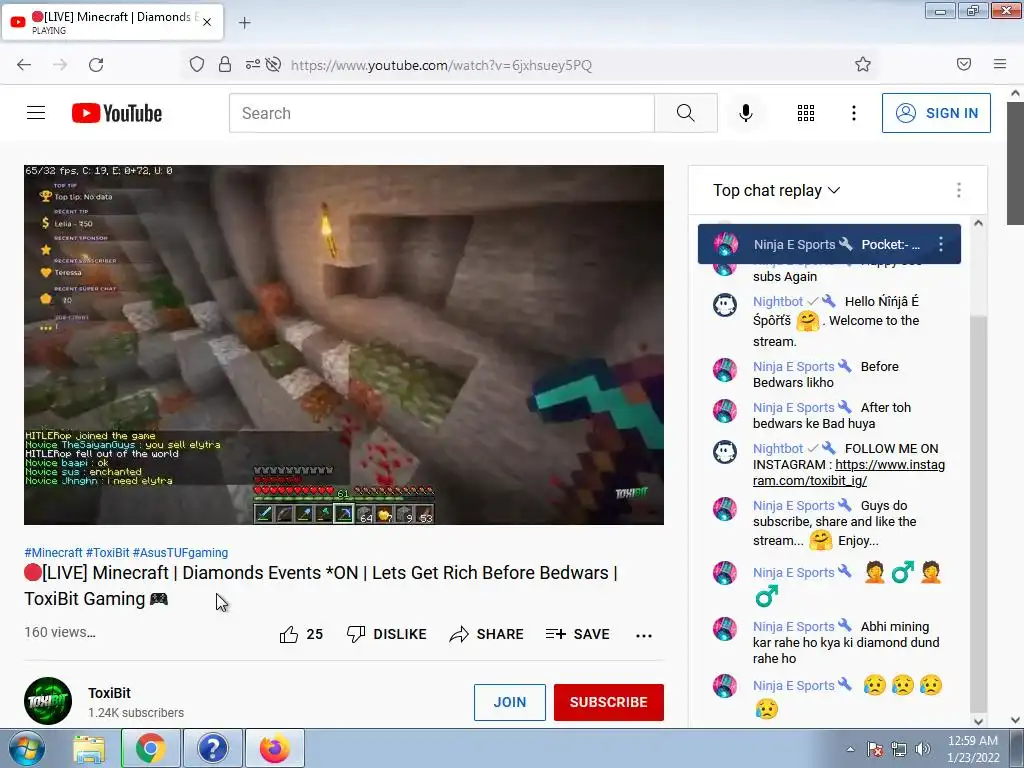
Task: Open Action Center flag icon in tray
Action: point(875,749)
